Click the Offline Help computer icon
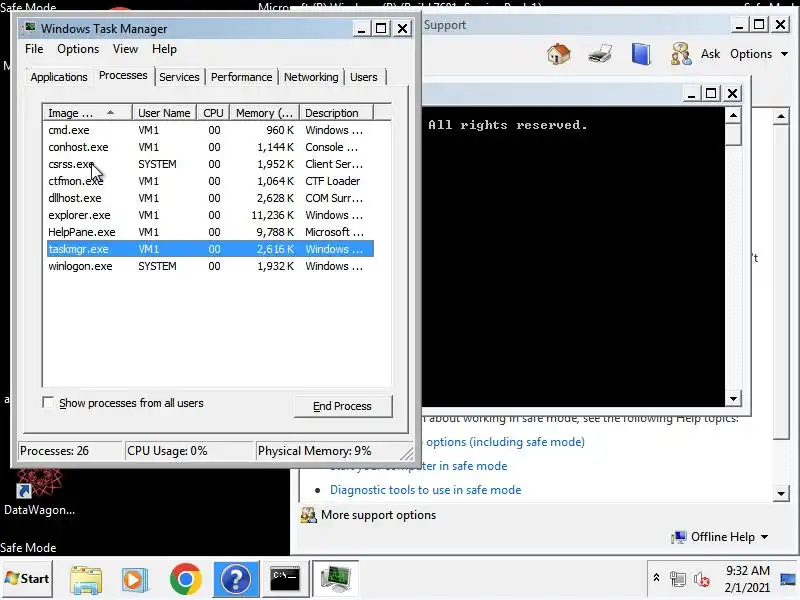The width and height of the screenshot is (800, 600). 679,537
